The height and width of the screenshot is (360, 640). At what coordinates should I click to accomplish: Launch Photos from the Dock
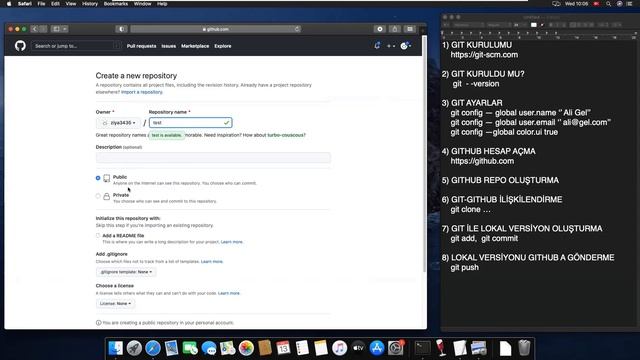pos(246,348)
